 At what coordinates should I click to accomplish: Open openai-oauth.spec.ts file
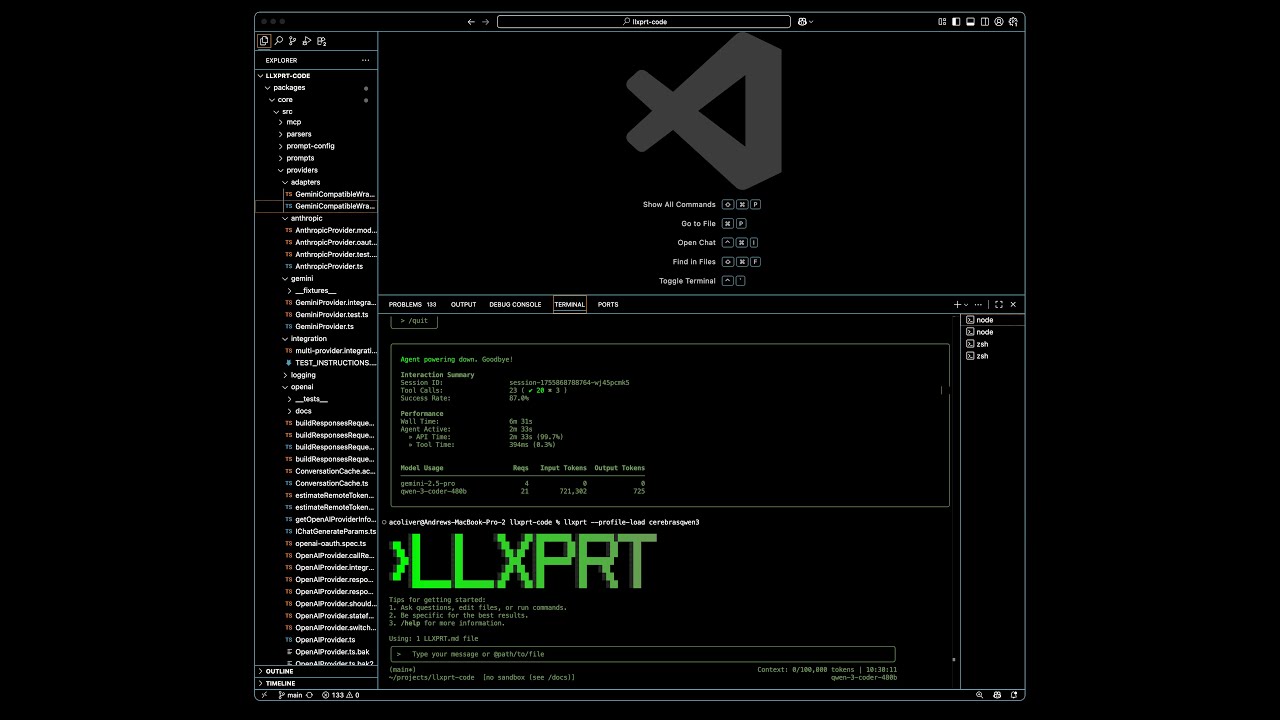(316, 543)
